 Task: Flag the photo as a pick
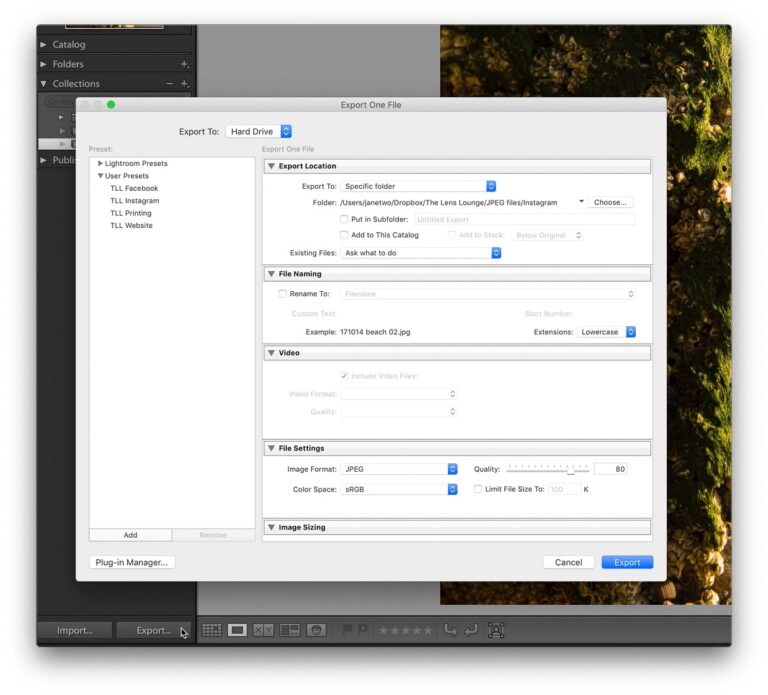point(347,629)
